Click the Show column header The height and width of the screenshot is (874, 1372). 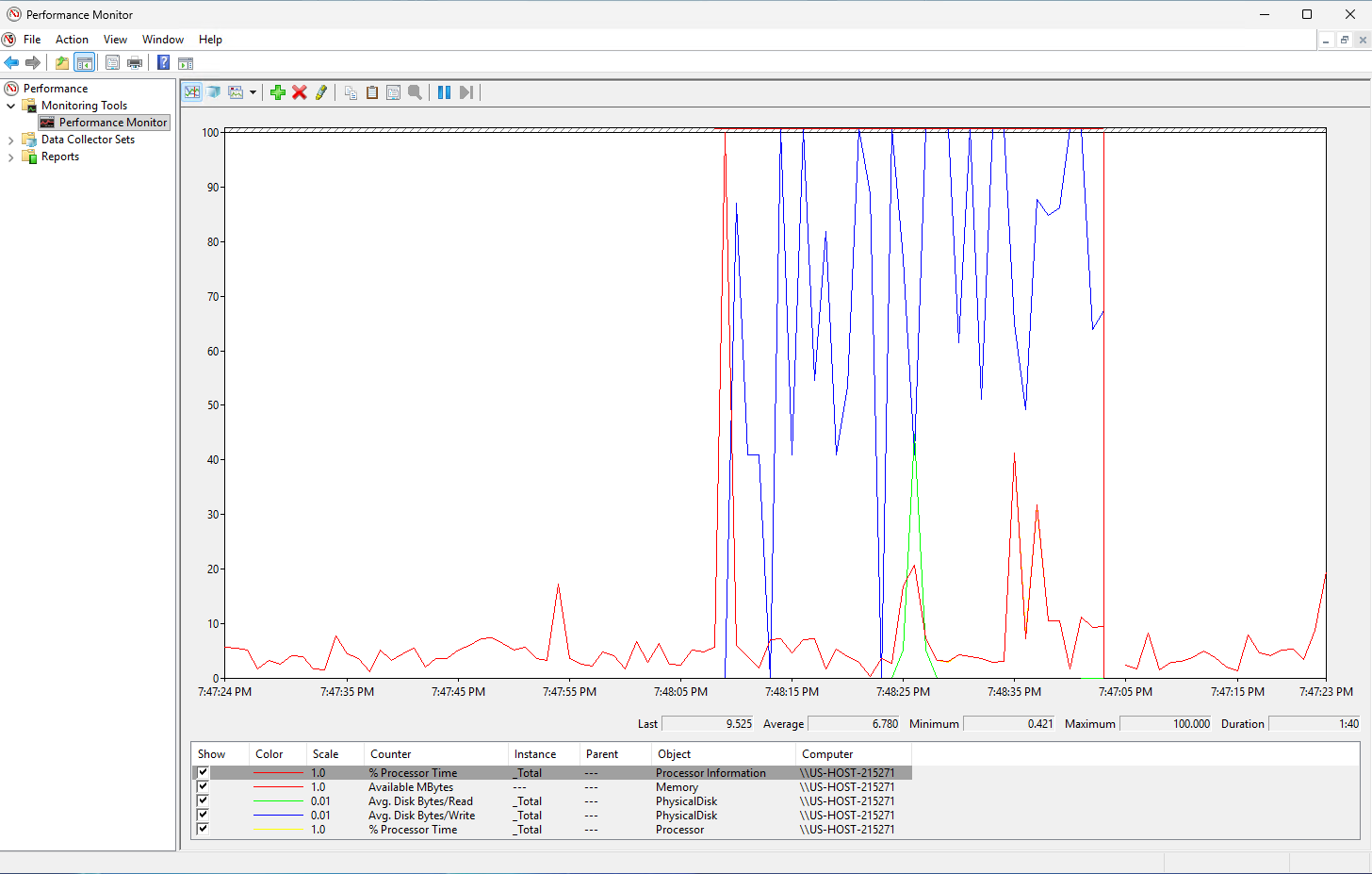click(x=220, y=754)
